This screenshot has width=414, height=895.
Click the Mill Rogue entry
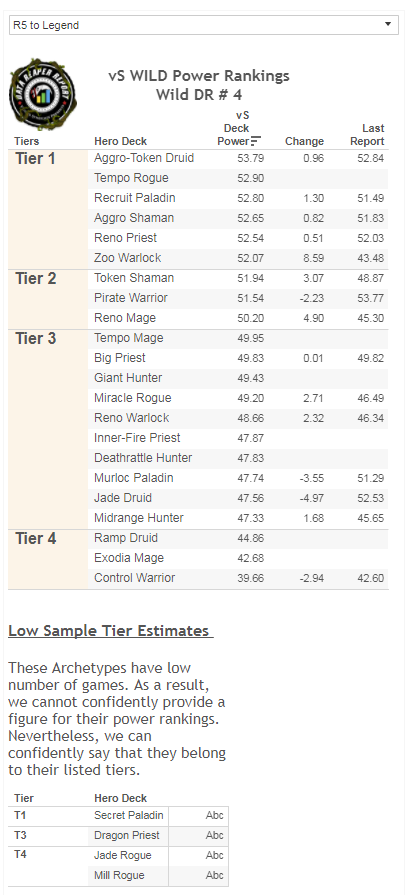(119, 876)
